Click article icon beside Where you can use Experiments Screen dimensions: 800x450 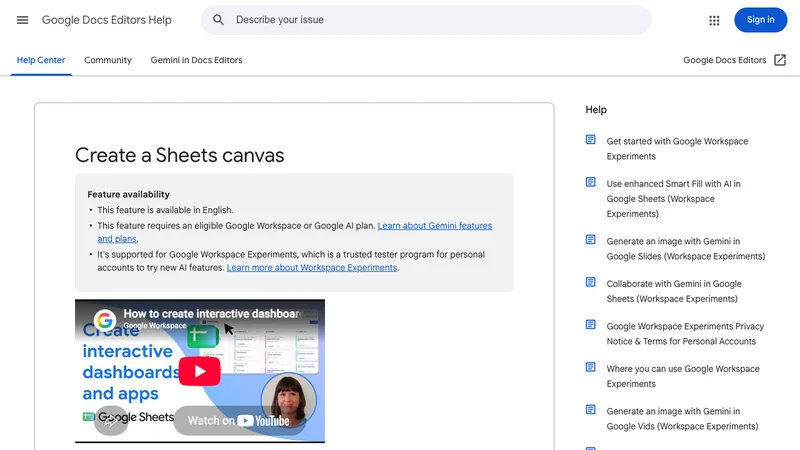coord(590,367)
